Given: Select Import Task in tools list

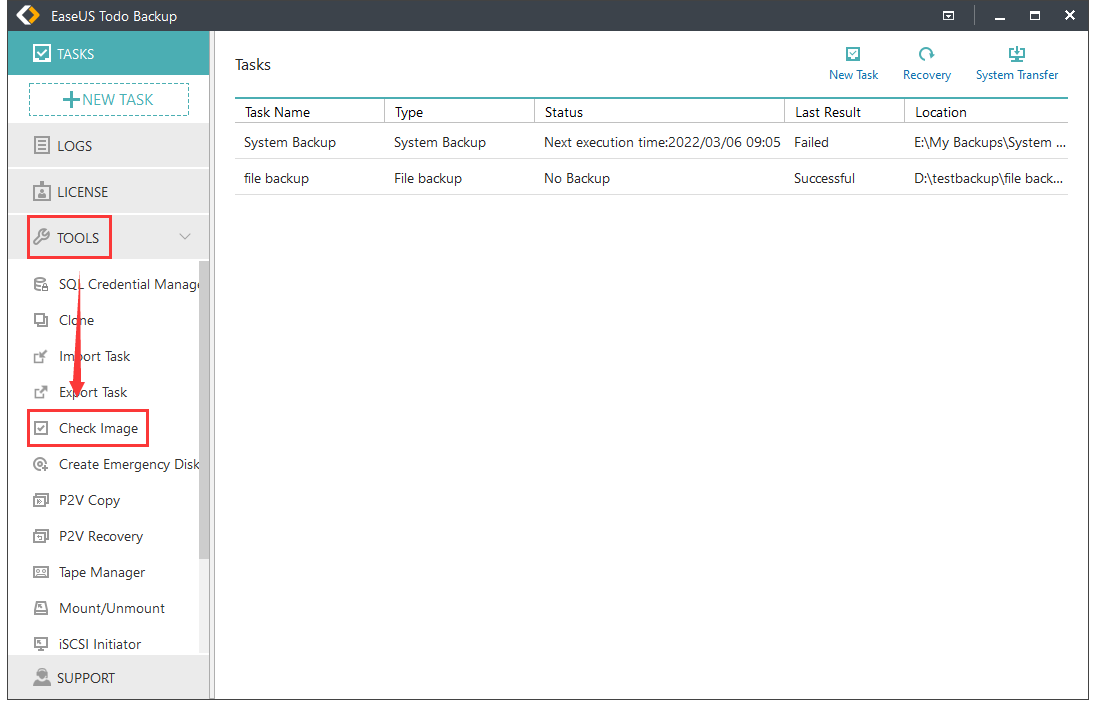Looking at the screenshot, I should tap(94, 357).
